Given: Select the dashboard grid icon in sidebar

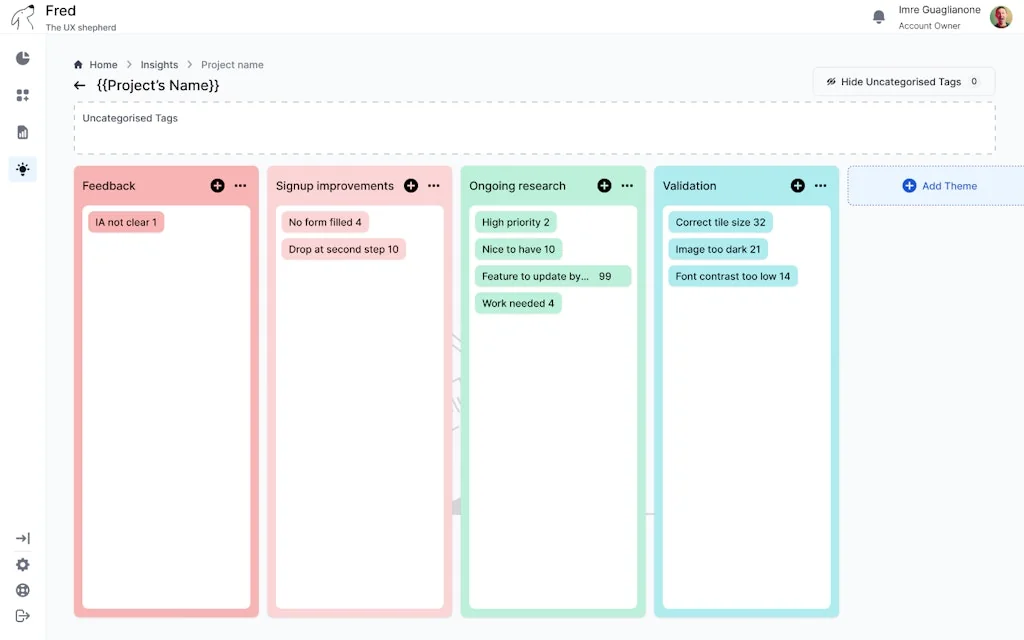Looking at the screenshot, I should [22, 95].
